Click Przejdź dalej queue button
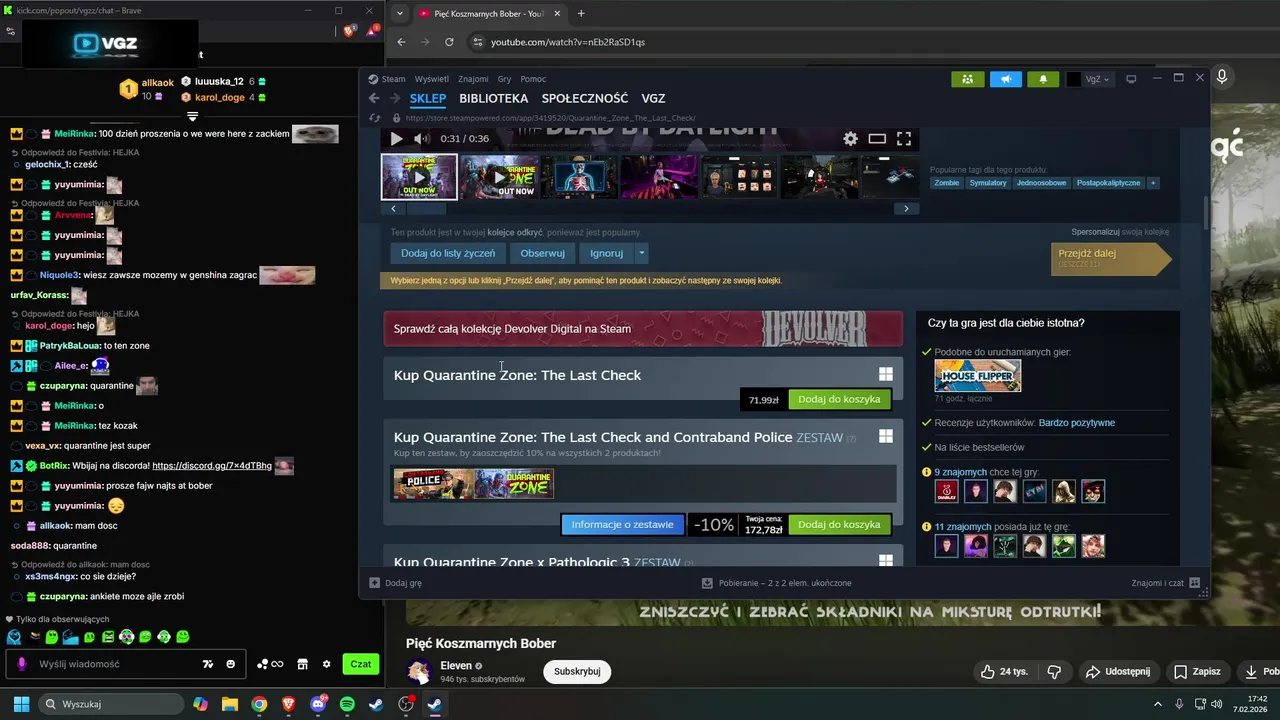Viewport: 1280px width, 720px height. tap(1110, 258)
